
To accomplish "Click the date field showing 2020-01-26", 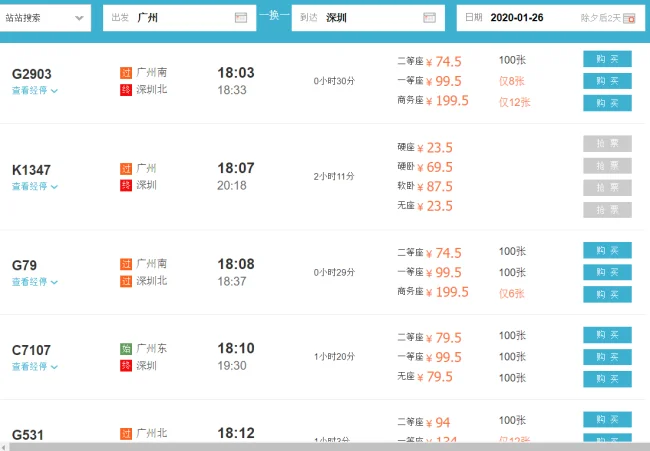I will coord(551,18).
